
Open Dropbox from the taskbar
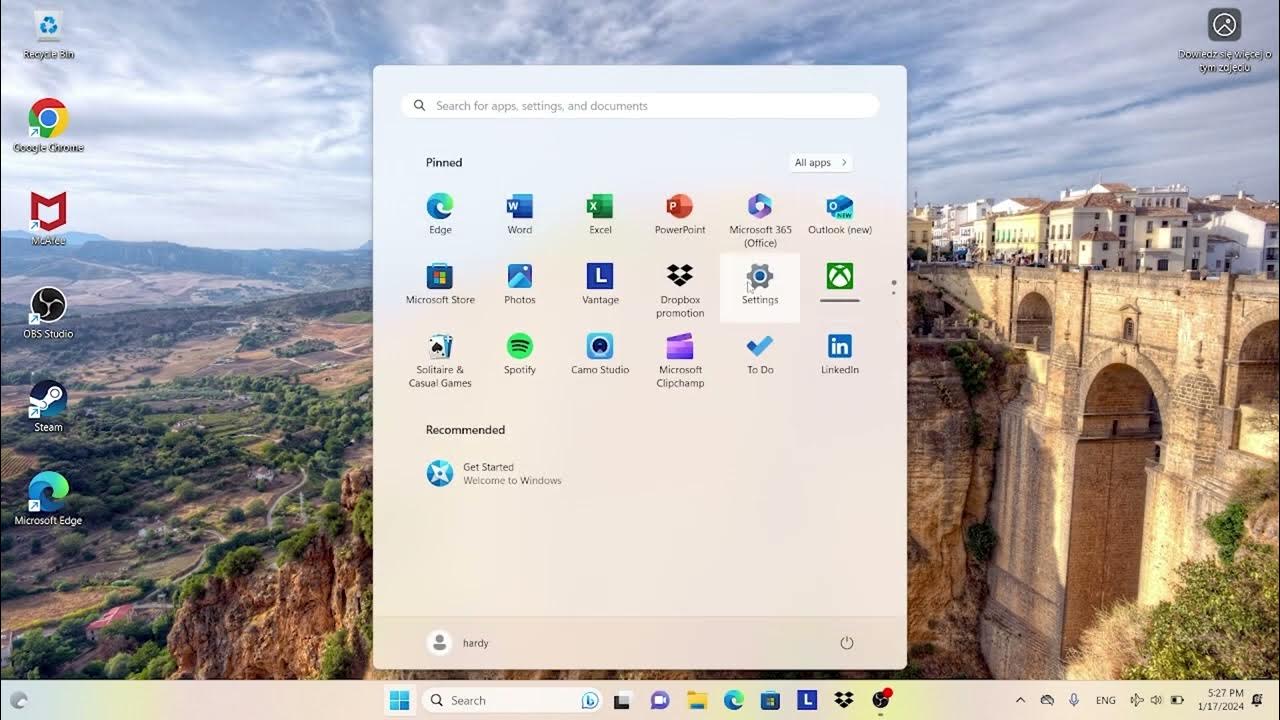[x=841, y=700]
